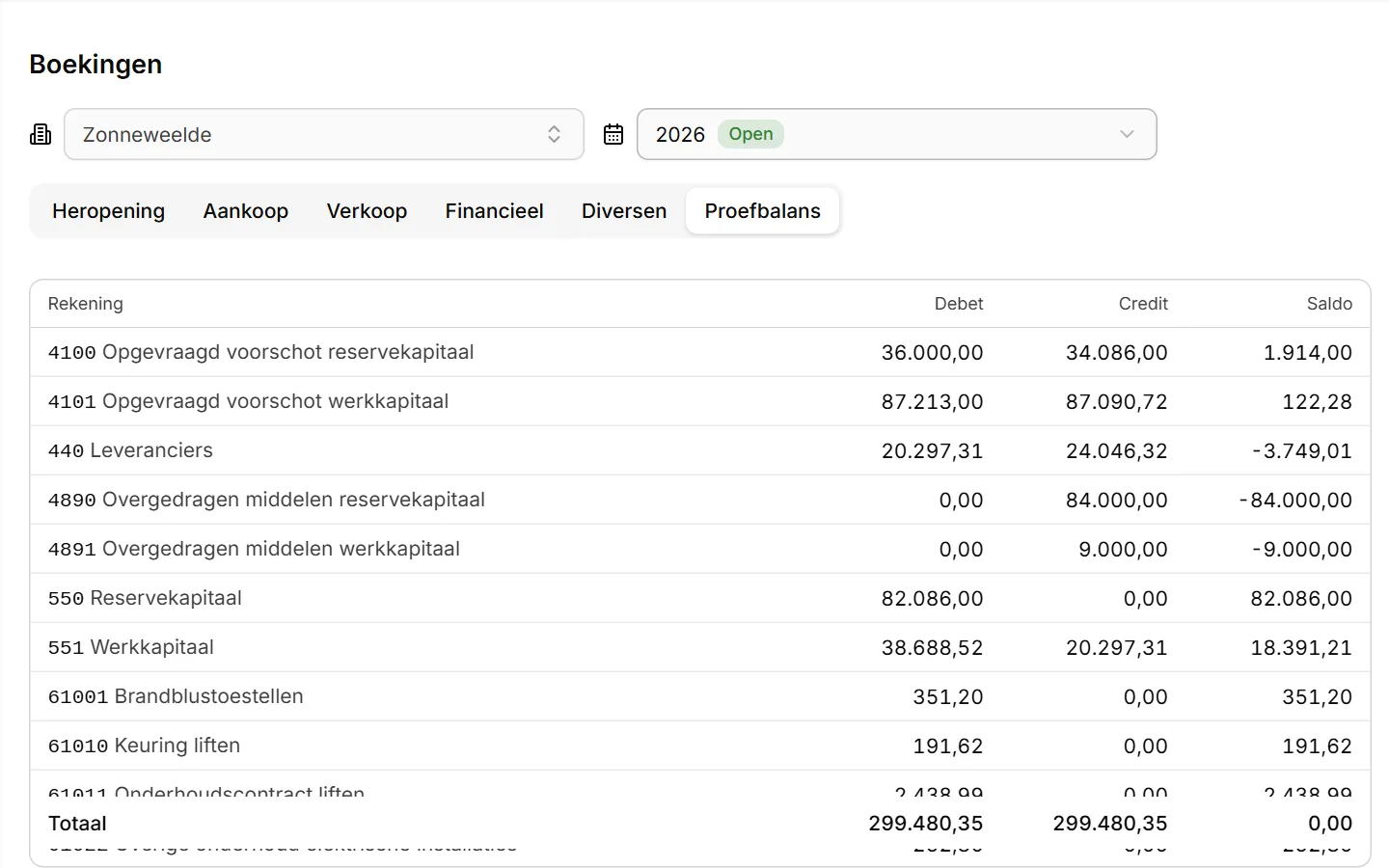1389x868 pixels.
Task: Select the 550 Reservekapitaal row
Action: coord(700,598)
